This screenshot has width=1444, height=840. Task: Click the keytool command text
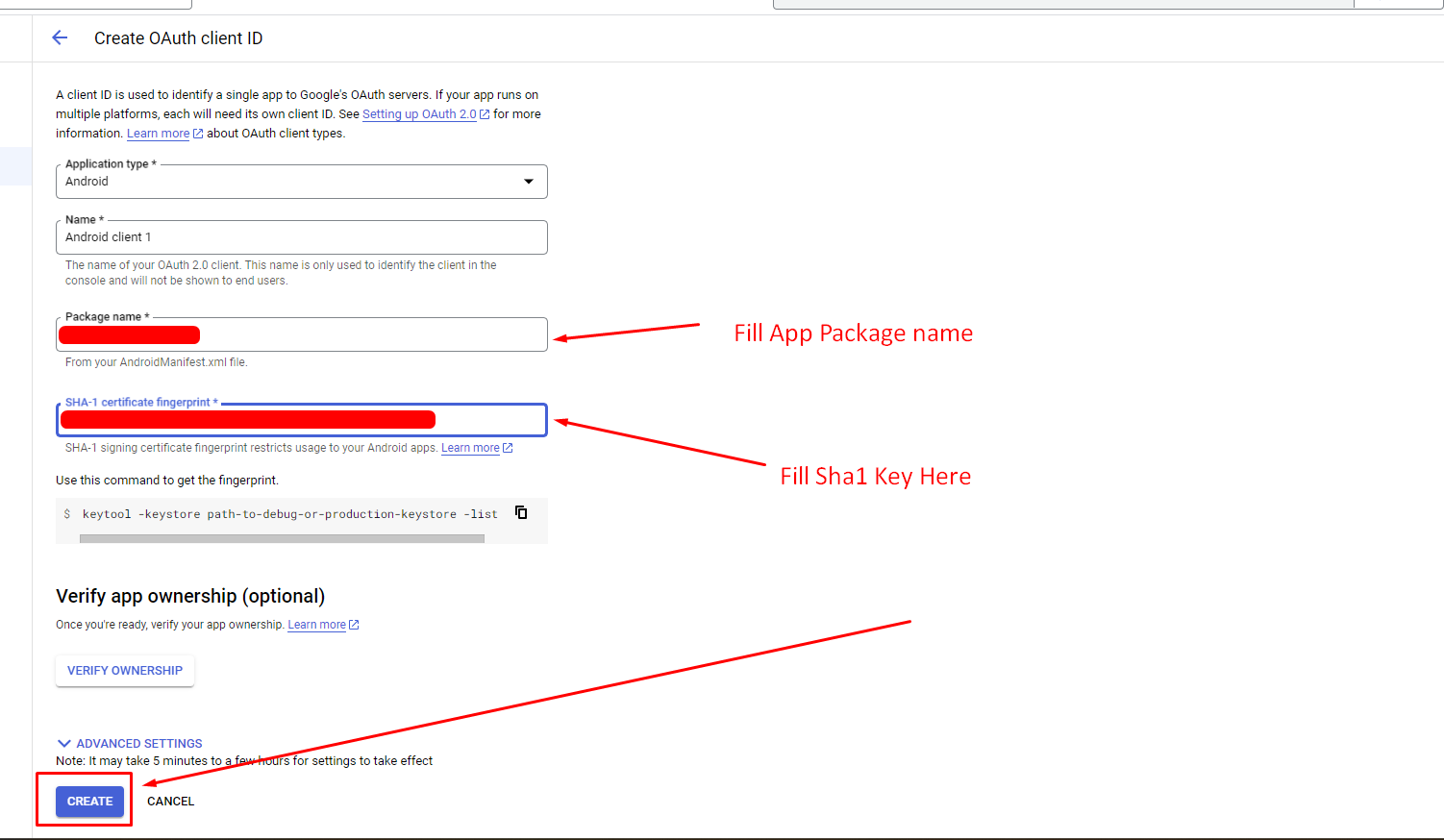point(289,514)
